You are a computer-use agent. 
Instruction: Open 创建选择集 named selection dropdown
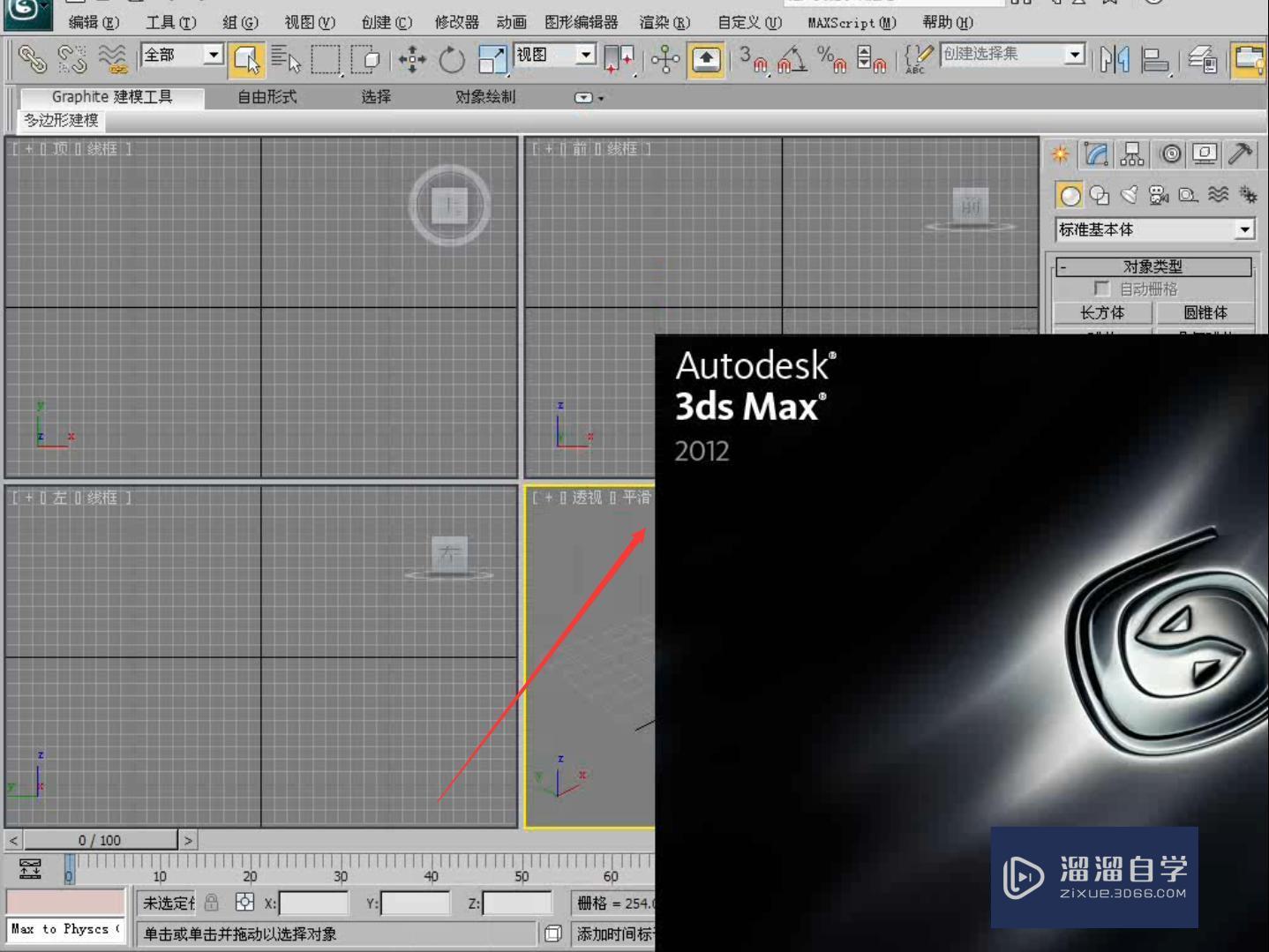pos(1074,55)
